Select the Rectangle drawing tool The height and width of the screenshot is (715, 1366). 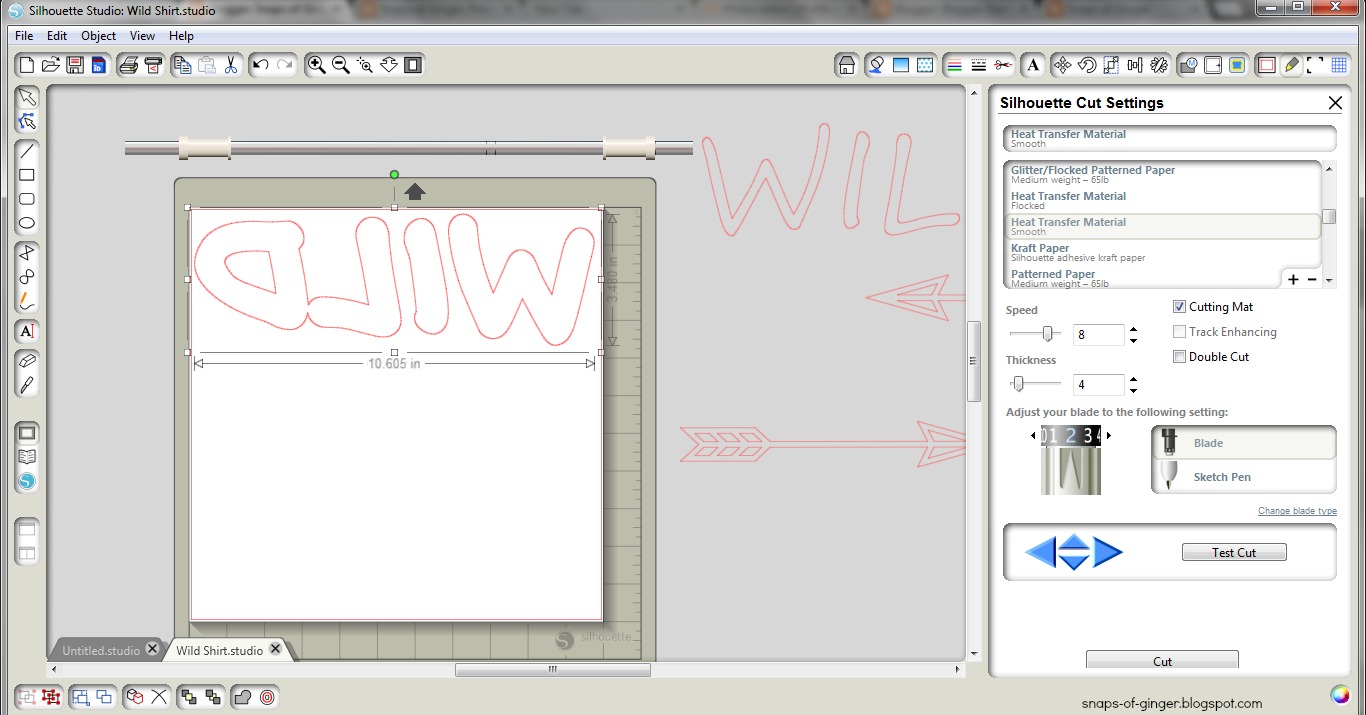click(27, 175)
